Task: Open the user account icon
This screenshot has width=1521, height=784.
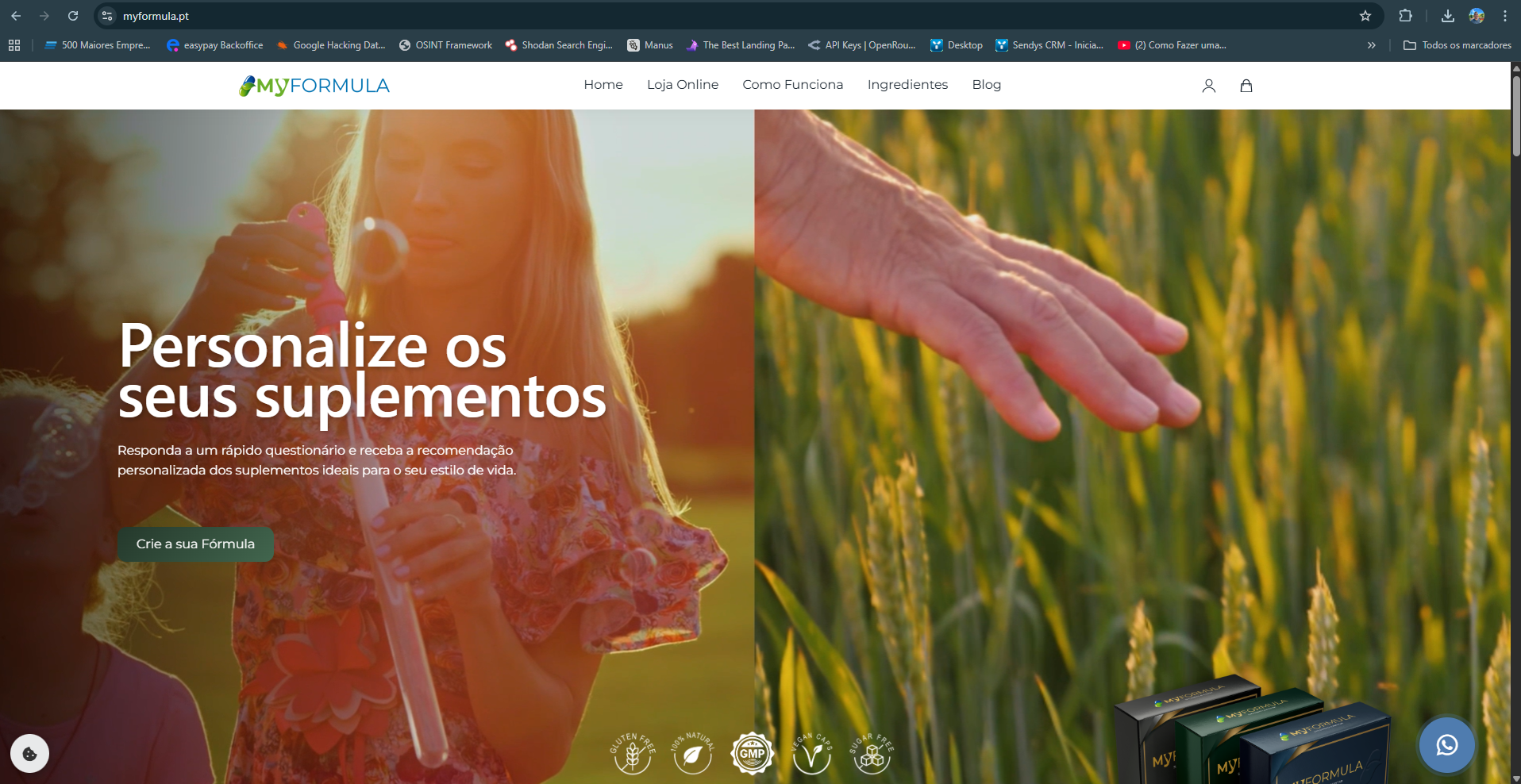Action: coord(1208,86)
